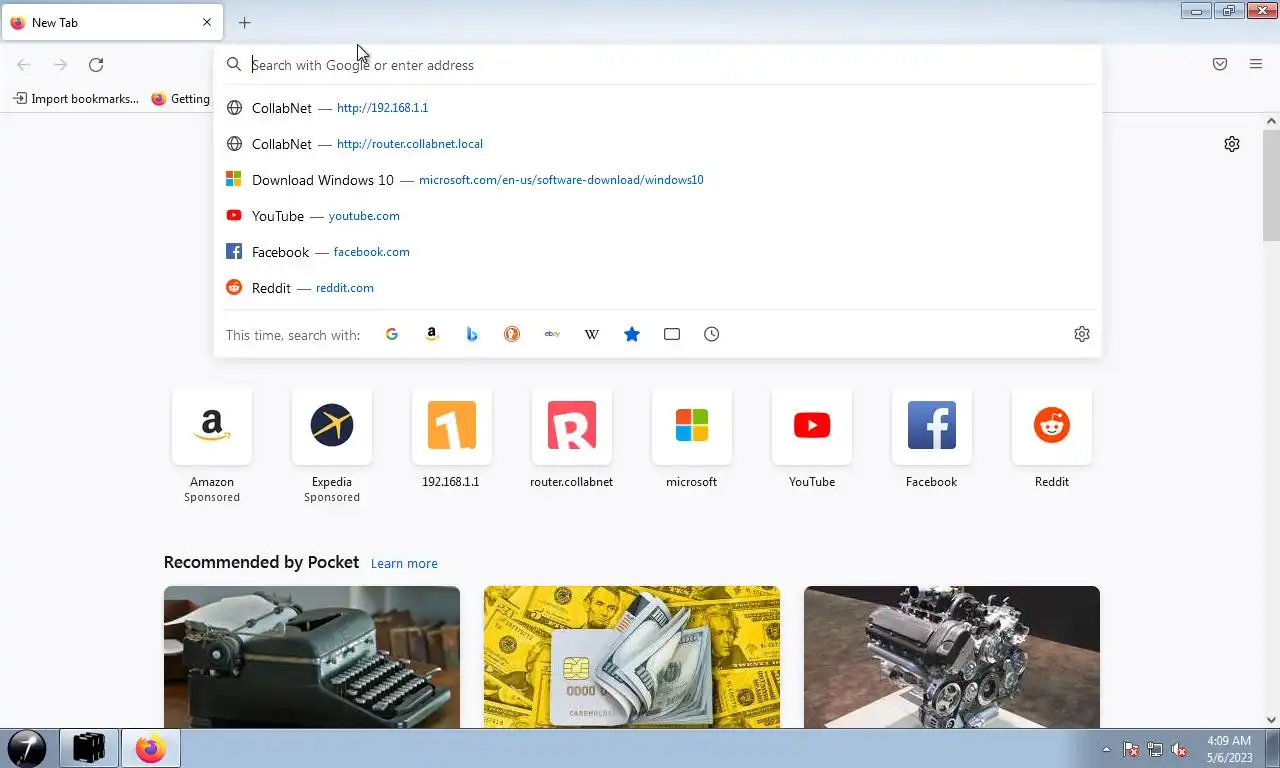Search with Wikipedia one-off icon

pyautogui.click(x=592, y=334)
